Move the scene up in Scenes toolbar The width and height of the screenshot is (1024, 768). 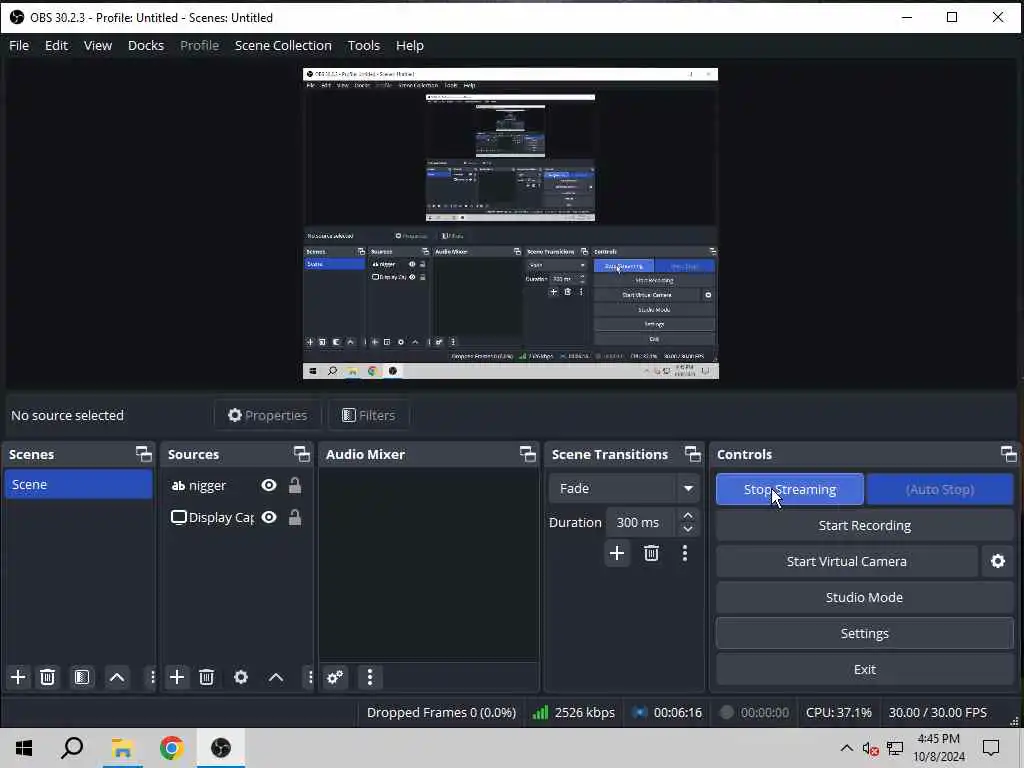(117, 677)
